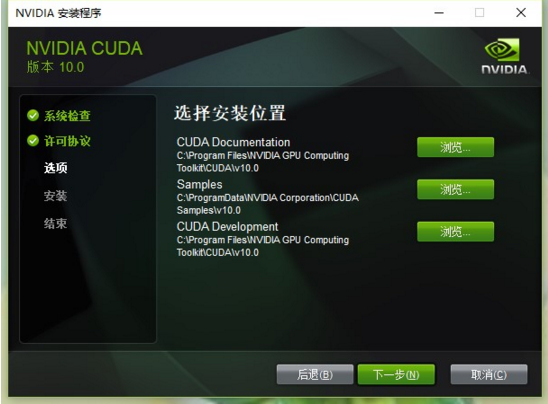Click the CUDA Documentation install path text

click(x=263, y=162)
